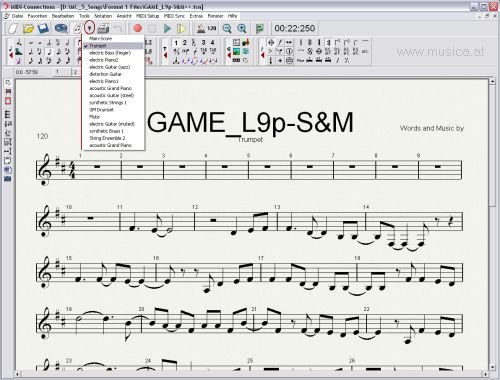Click the undo arrow icon

coord(117,29)
